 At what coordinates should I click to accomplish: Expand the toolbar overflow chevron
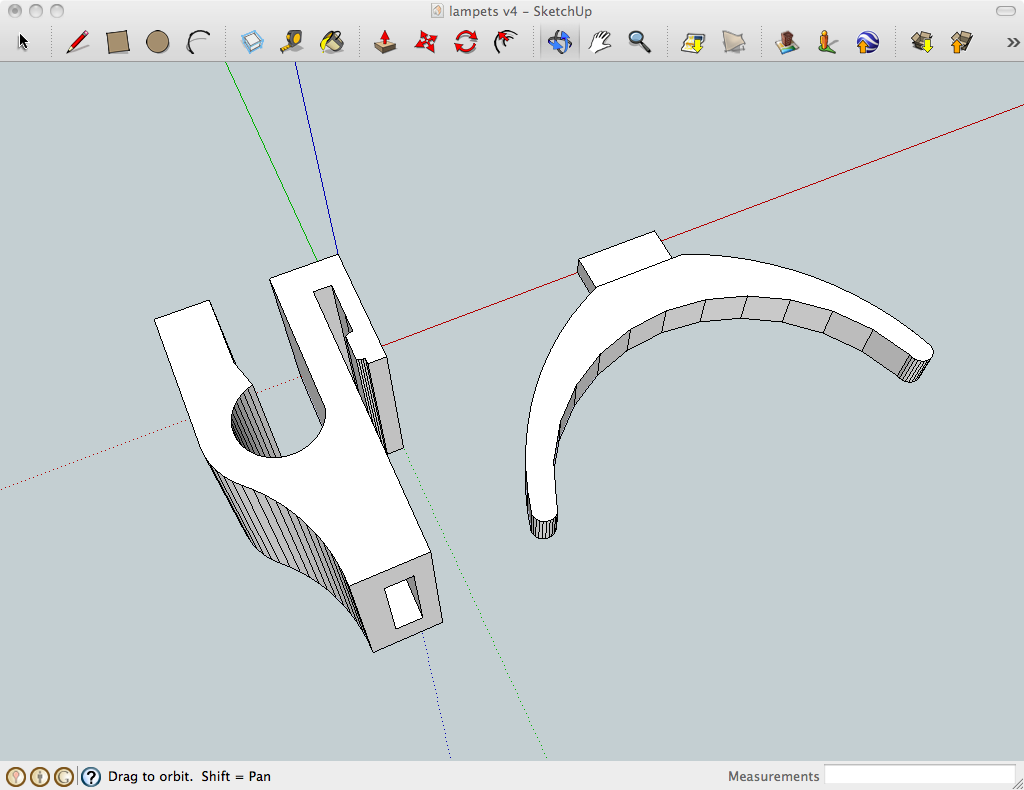(x=1012, y=42)
